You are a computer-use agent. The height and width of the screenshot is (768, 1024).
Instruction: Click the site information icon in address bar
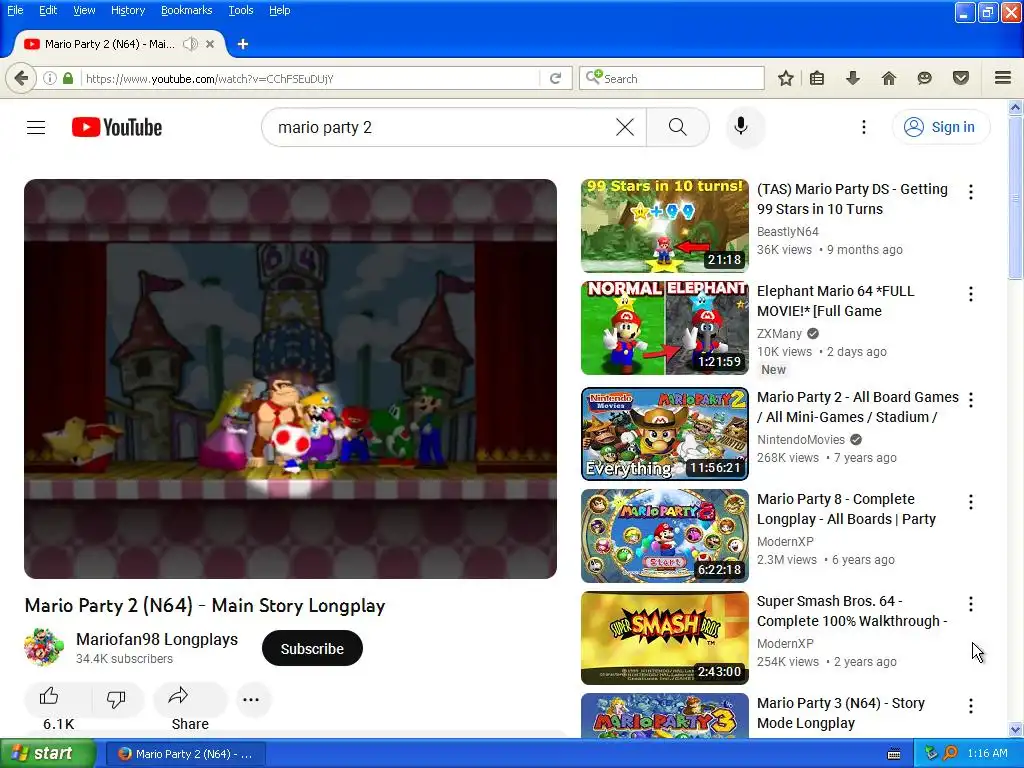click(x=50, y=78)
